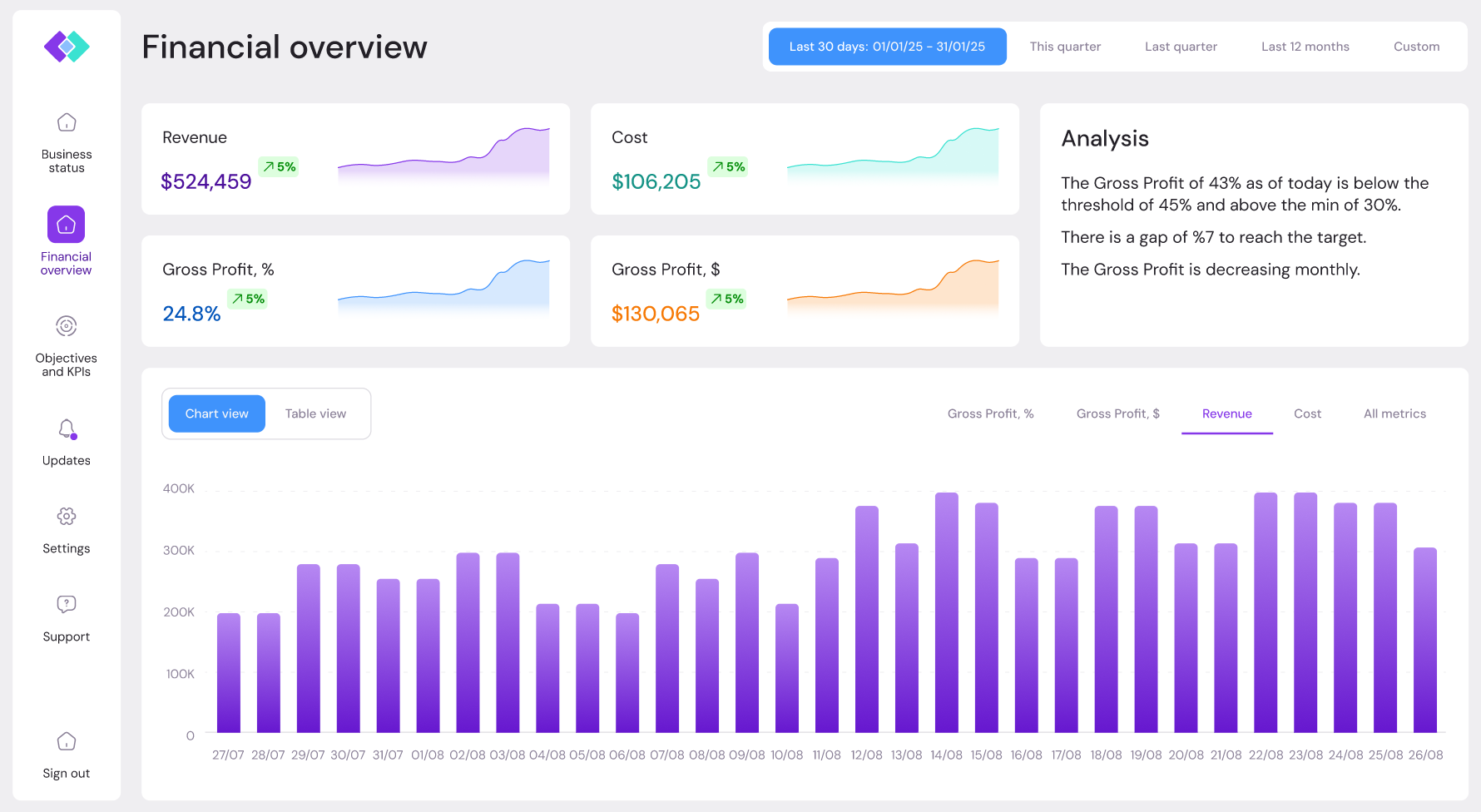Open Settings via the gear icon
Screen dimensions: 1481x812
[x=67, y=517]
